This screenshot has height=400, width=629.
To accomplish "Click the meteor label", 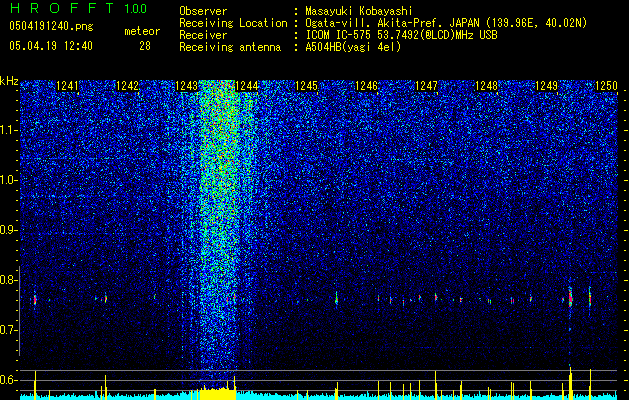I will point(142,31).
